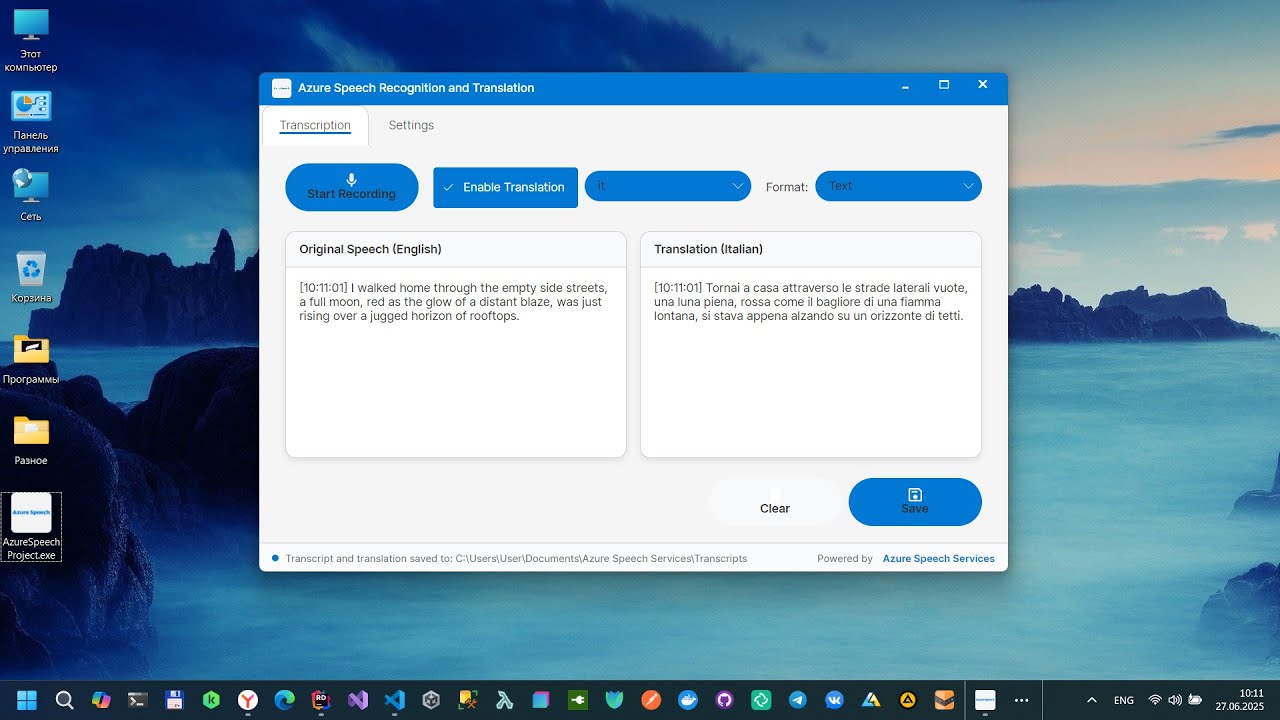Viewport: 1280px width, 720px height.
Task: Open the Azure Speech app taskbar button
Action: 985,700
